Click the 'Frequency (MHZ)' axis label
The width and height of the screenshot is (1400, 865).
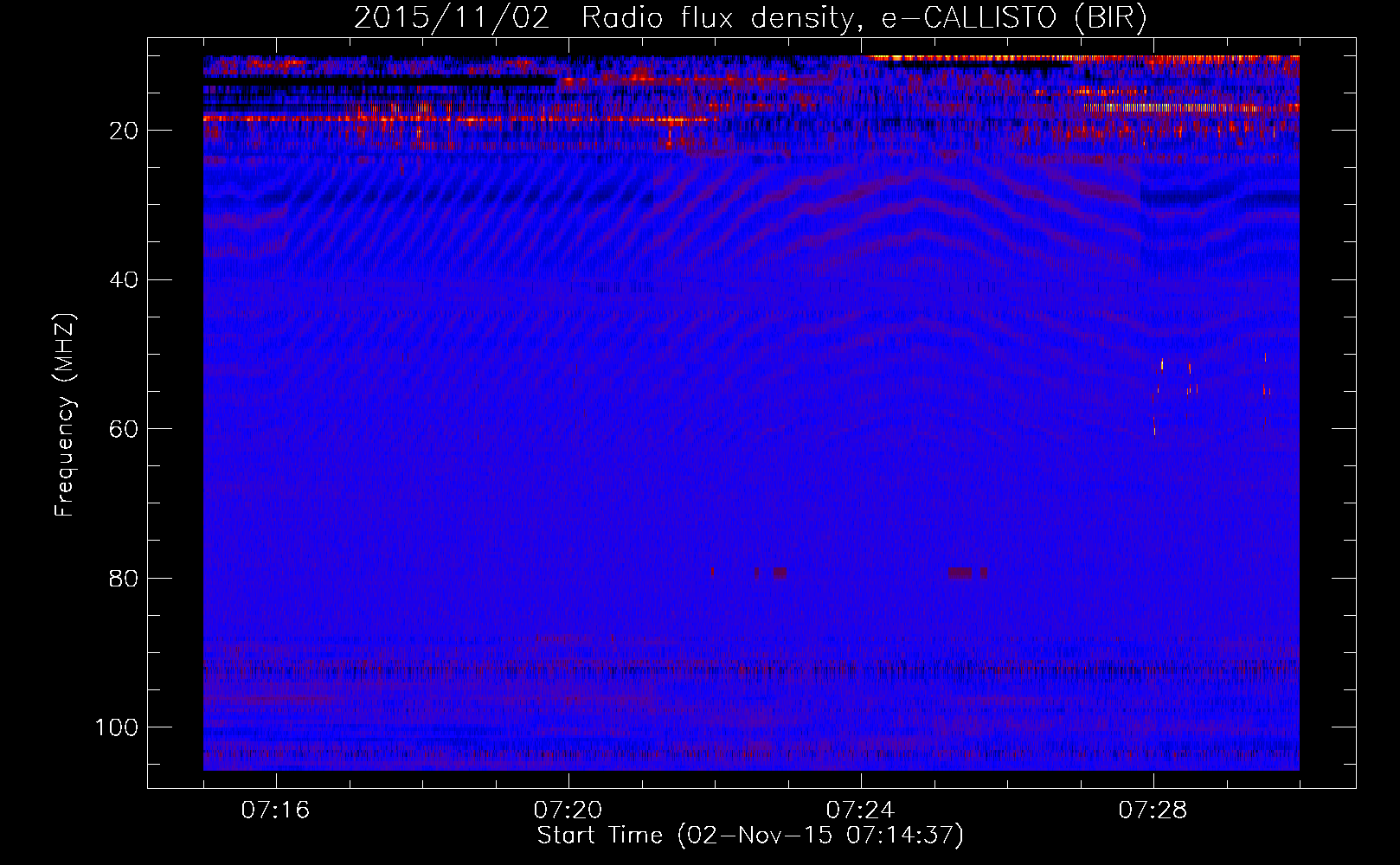[65, 414]
